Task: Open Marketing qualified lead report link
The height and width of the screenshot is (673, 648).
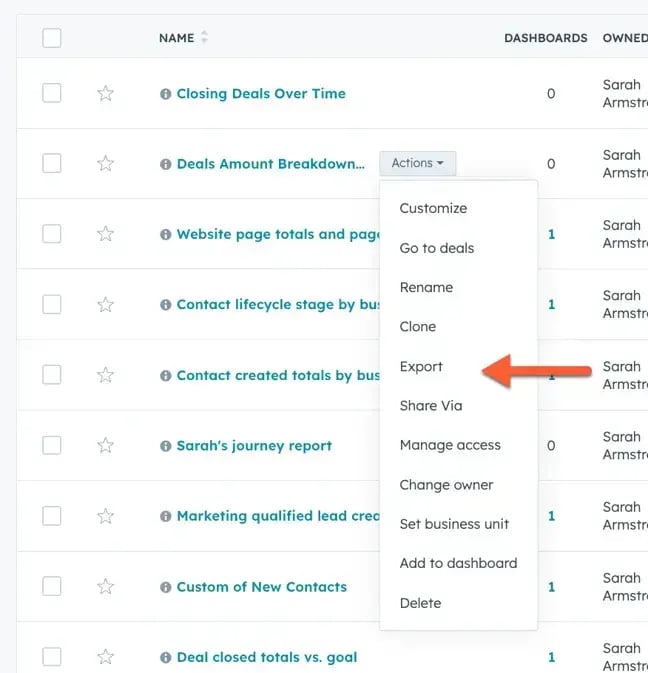Action: pos(278,516)
